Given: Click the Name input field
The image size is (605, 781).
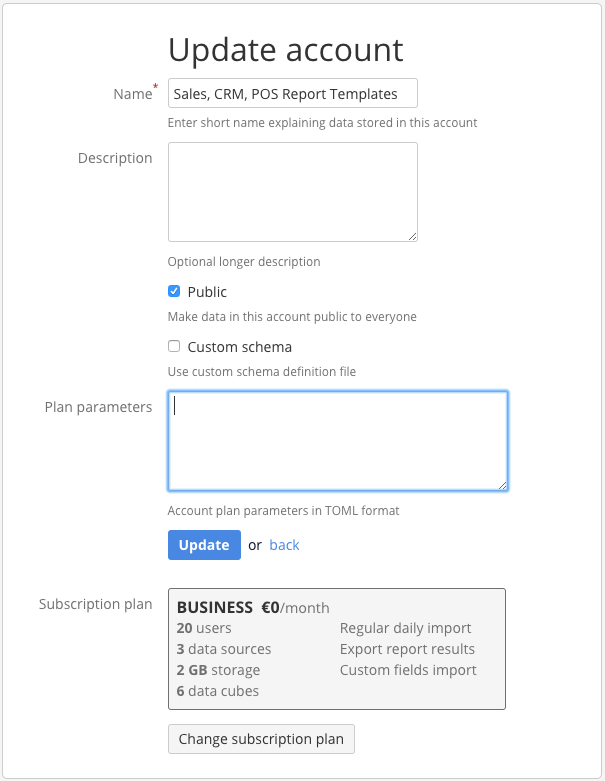Looking at the screenshot, I should click(292, 94).
